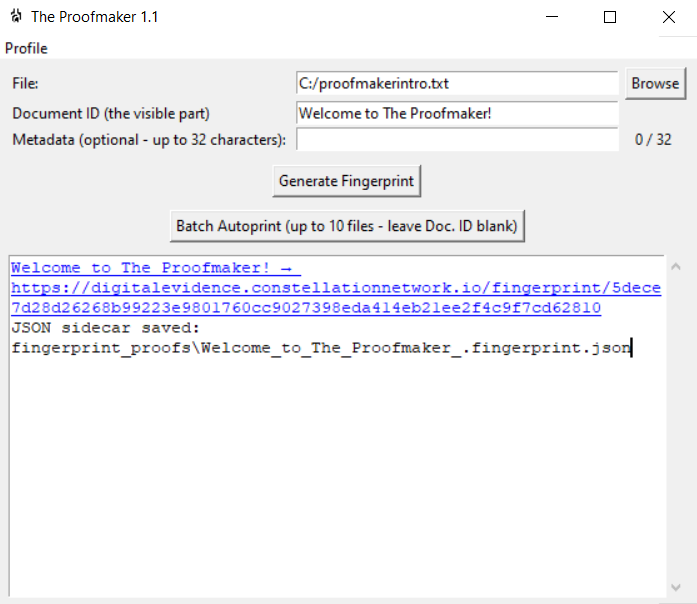Click the Proofmaker app icon in title bar
697x604 pixels.
click(16, 16)
